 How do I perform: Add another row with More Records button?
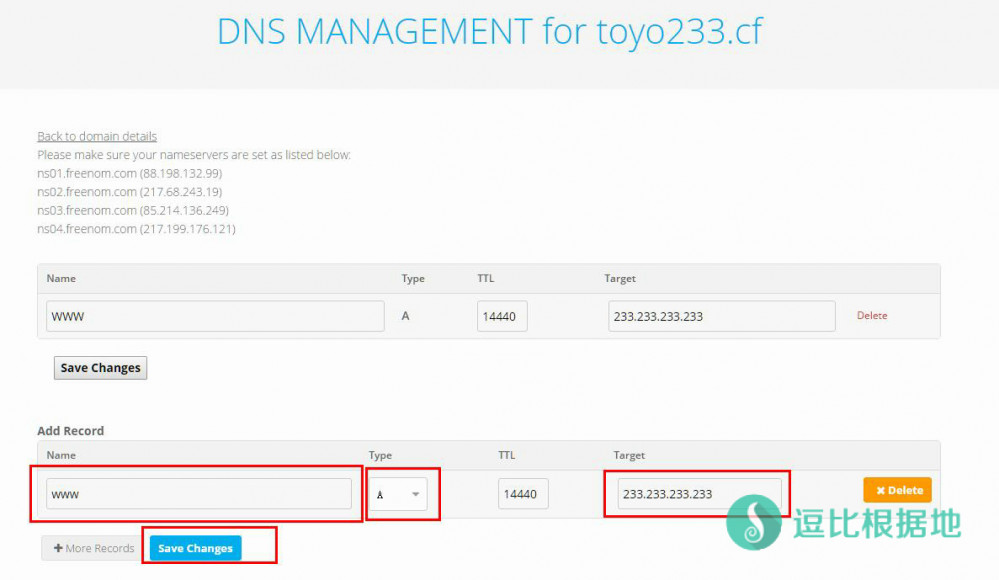coord(94,548)
